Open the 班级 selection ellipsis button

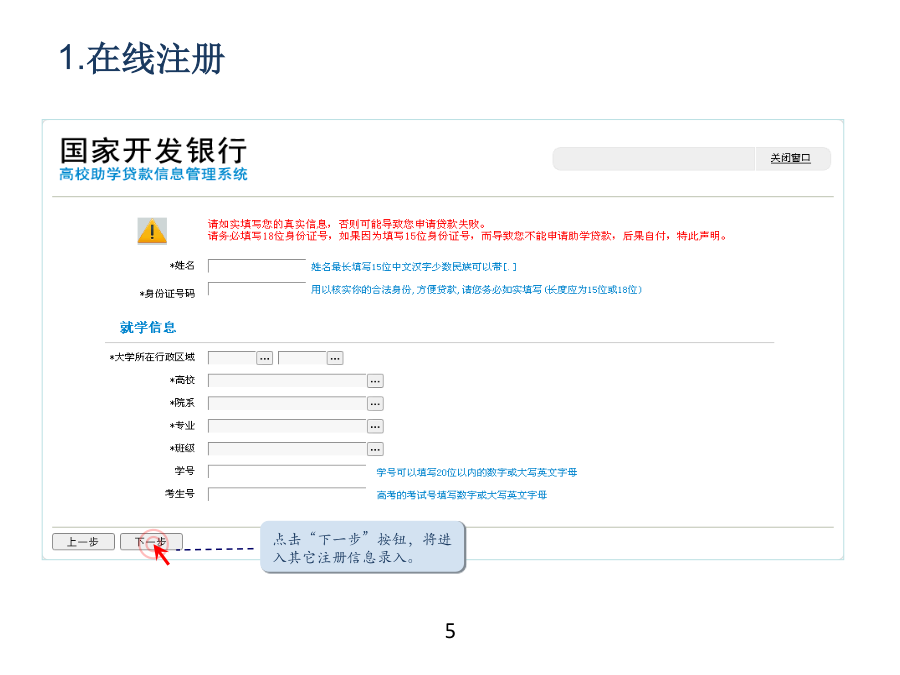tap(375, 449)
